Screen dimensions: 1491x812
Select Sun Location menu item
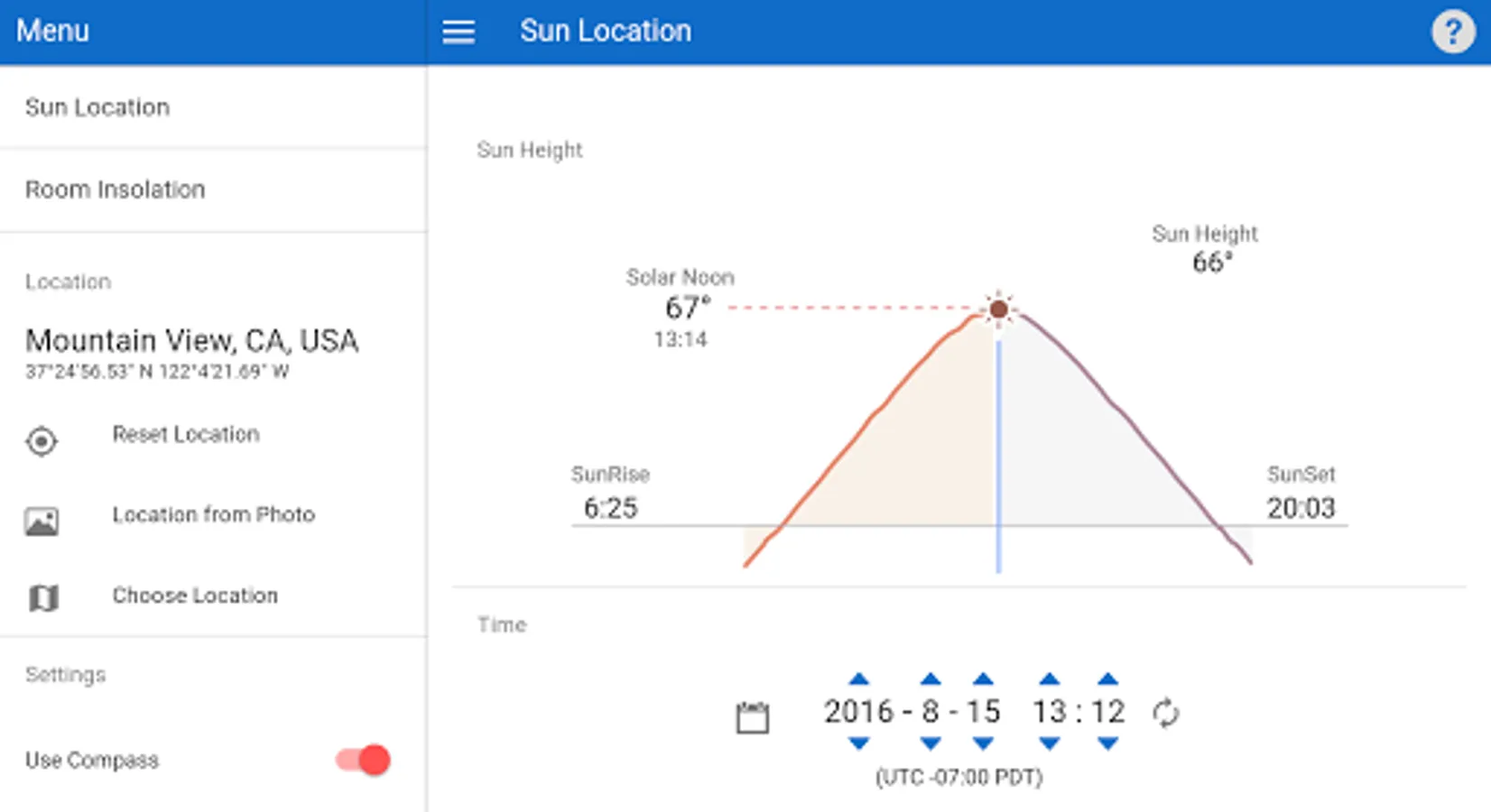(97, 107)
